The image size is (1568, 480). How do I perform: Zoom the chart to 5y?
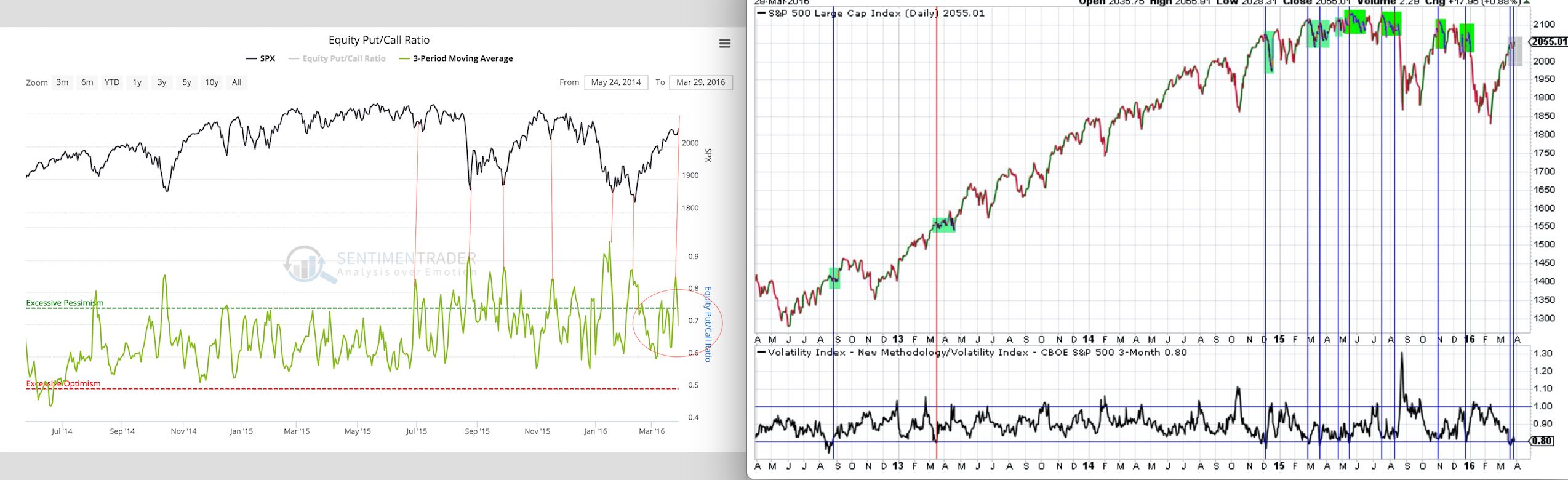click(x=187, y=82)
